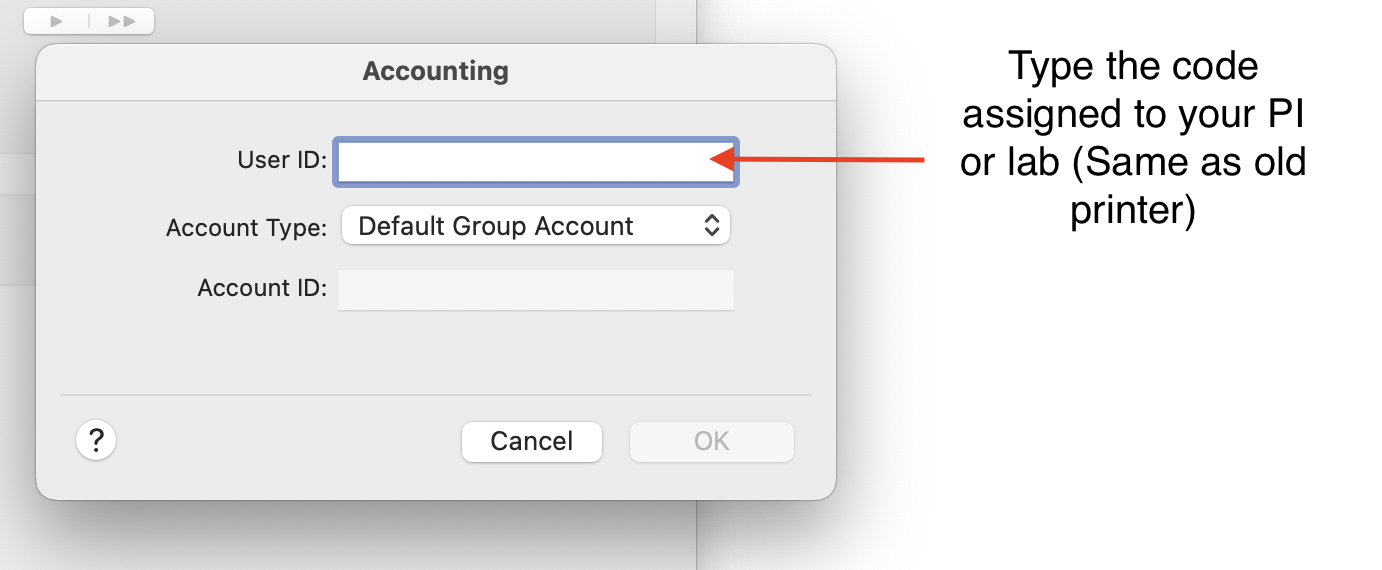1382x570 pixels.
Task: Click the Accounting dialog title
Action: click(435, 71)
